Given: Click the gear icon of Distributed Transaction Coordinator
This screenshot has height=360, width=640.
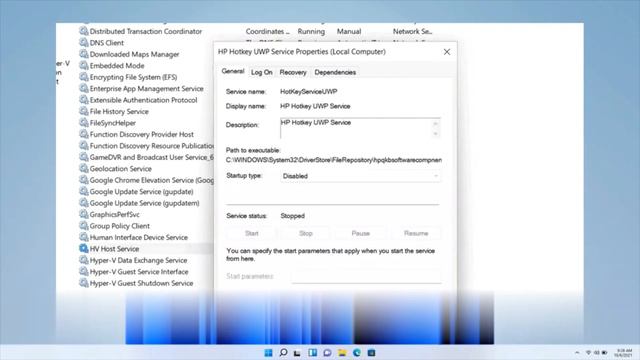Looking at the screenshot, I should pos(84,31).
